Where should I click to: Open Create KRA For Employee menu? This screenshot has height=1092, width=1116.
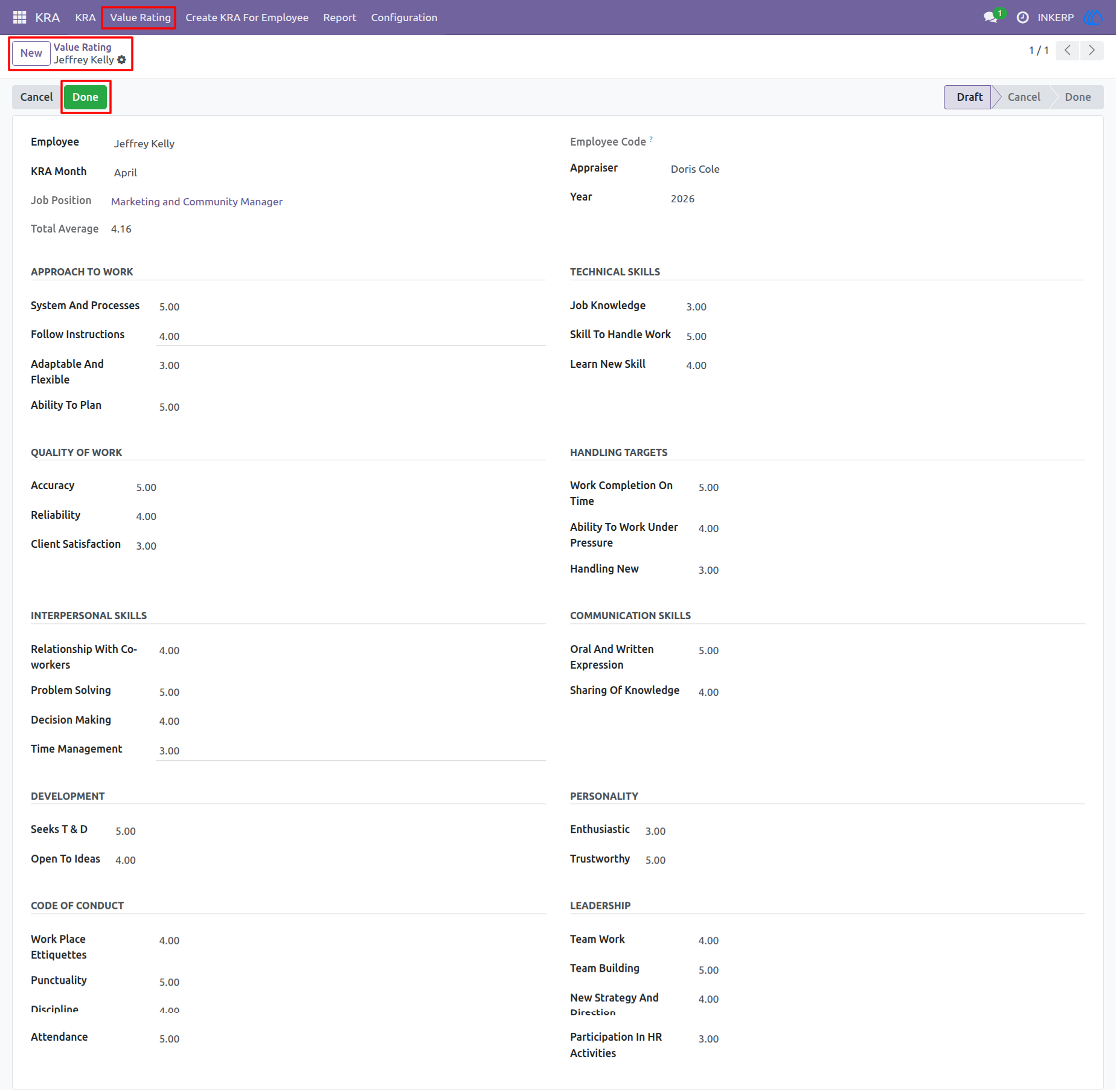[247, 18]
